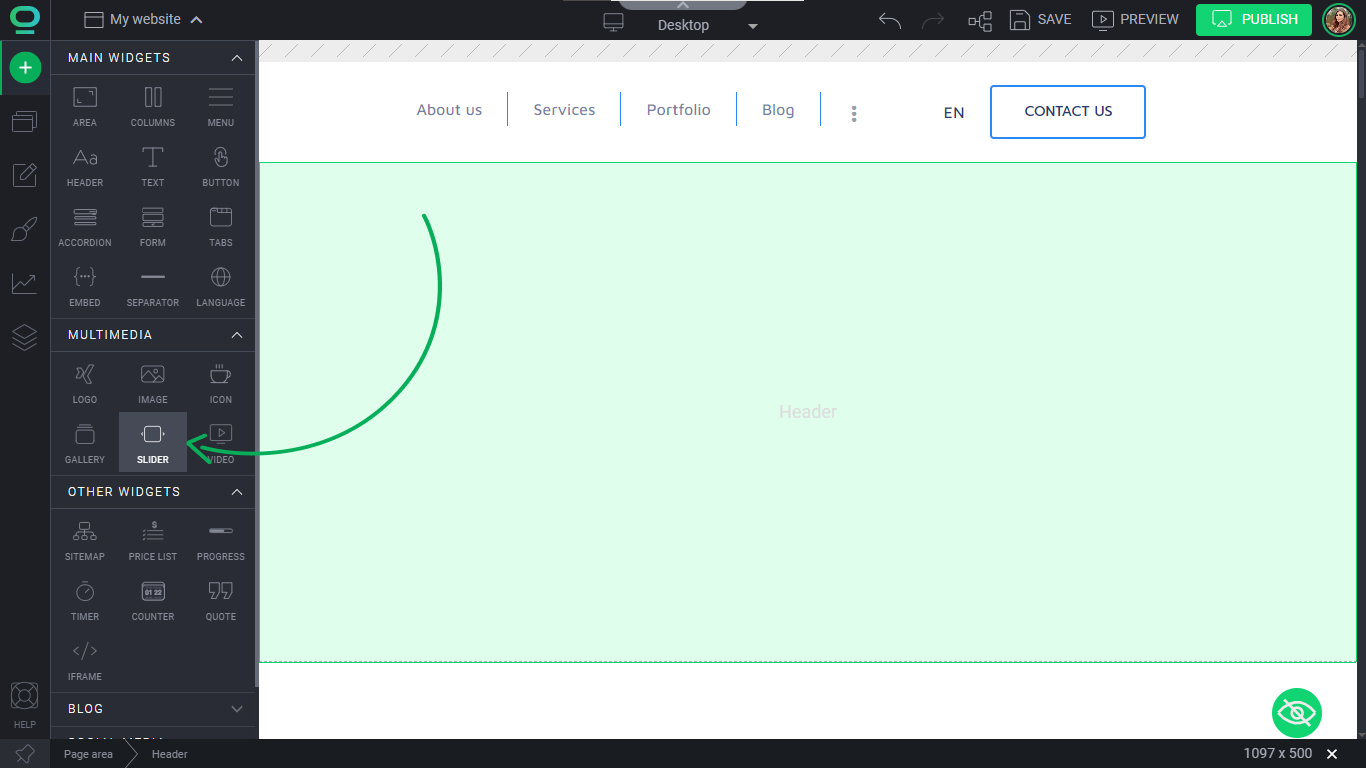Open the edit pencil panel in sidebar
Image resolution: width=1366 pixels, height=768 pixels.
click(x=25, y=175)
